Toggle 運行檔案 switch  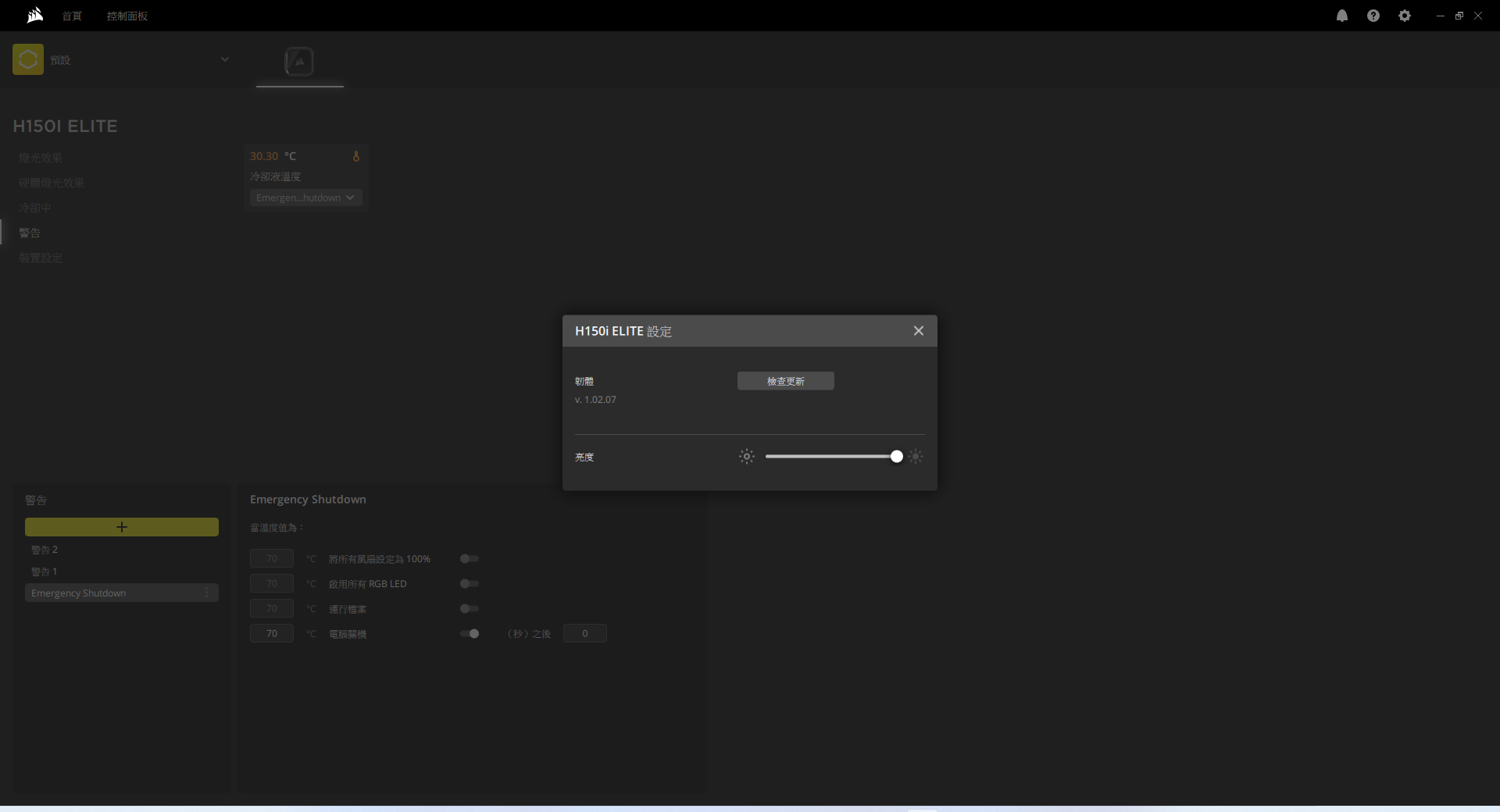470,609
